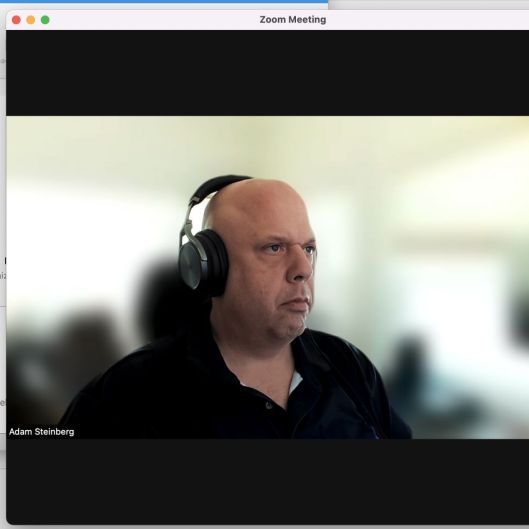This screenshot has height=529, width=529.
Task: Click the bright blurred window in the video background
Action: click(439, 304)
